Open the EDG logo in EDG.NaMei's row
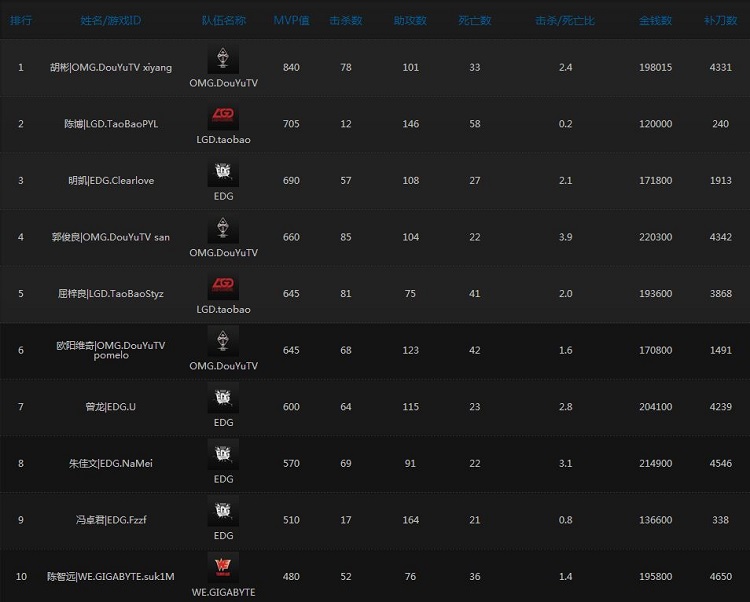The height and width of the screenshot is (602, 750). [x=223, y=456]
